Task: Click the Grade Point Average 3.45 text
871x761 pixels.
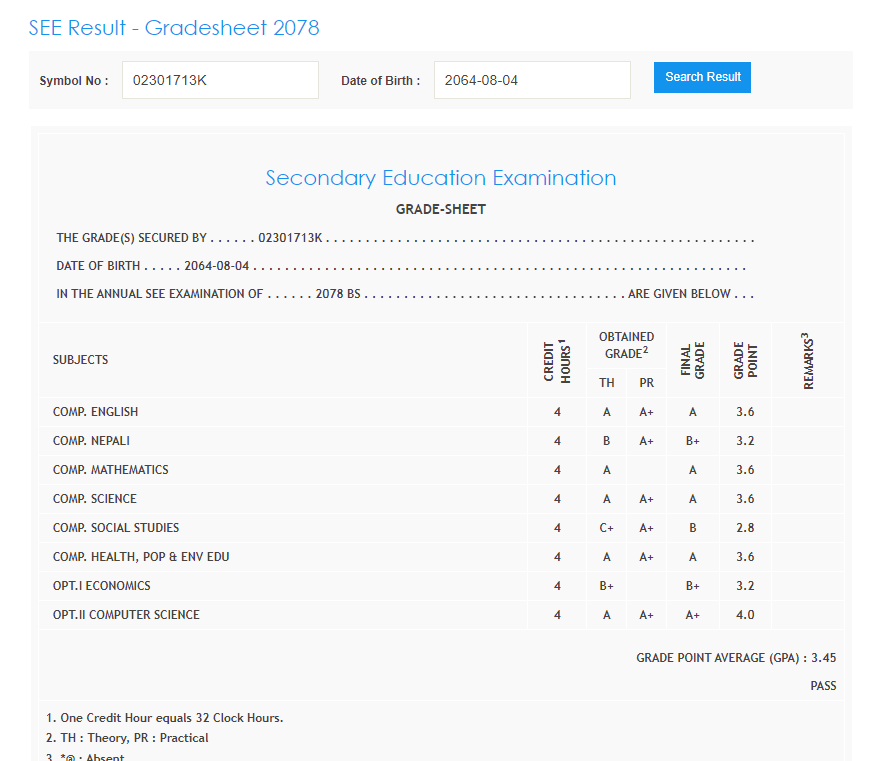Action: 735,658
